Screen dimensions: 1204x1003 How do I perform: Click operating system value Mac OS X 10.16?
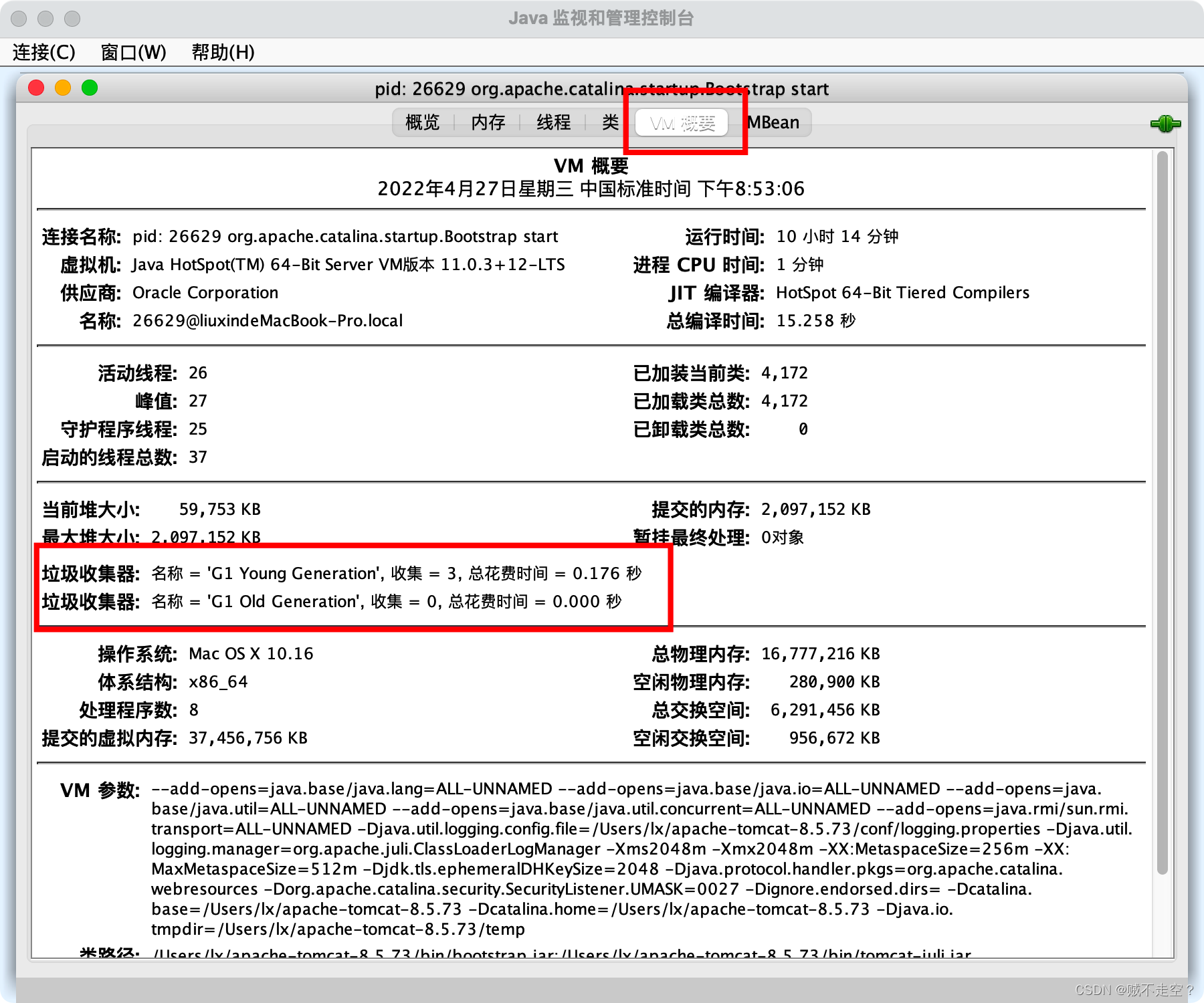coord(251,654)
